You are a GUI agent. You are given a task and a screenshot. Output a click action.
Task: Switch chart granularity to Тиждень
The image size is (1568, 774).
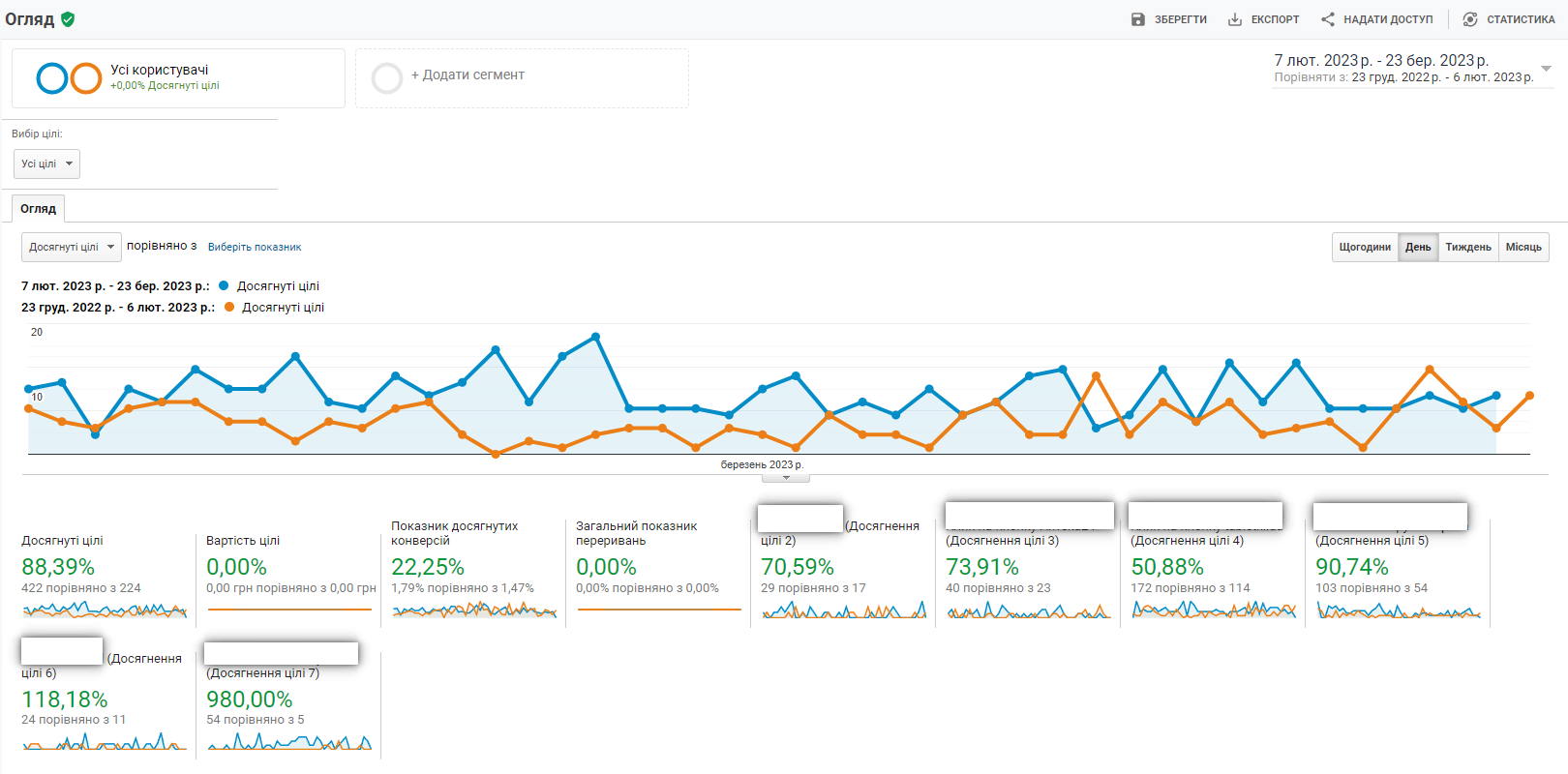click(x=1468, y=248)
